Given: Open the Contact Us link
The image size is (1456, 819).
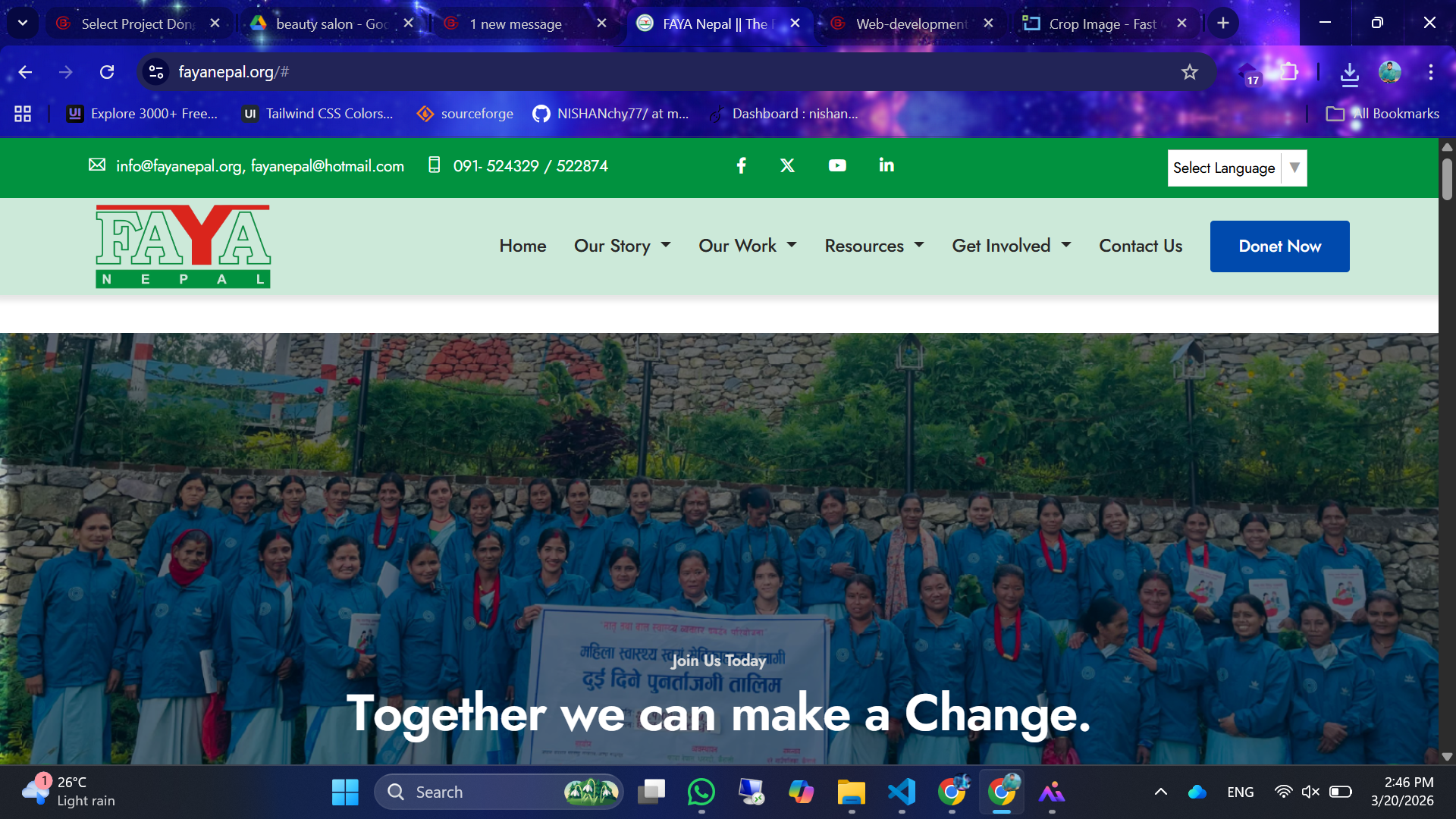Looking at the screenshot, I should tap(1141, 246).
